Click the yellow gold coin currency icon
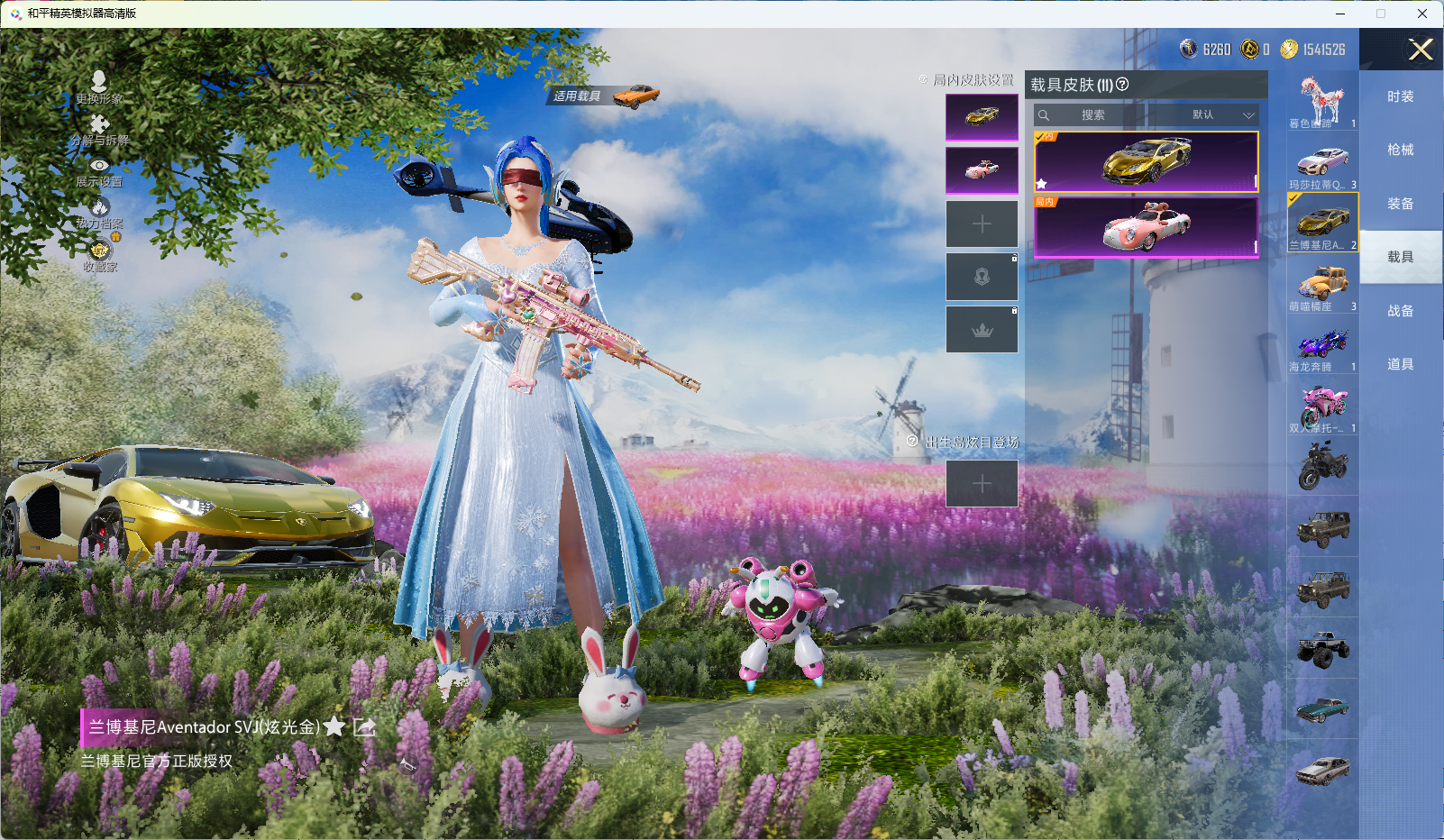Image resolution: width=1444 pixels, height=840 pixels. pos(1290,49)
